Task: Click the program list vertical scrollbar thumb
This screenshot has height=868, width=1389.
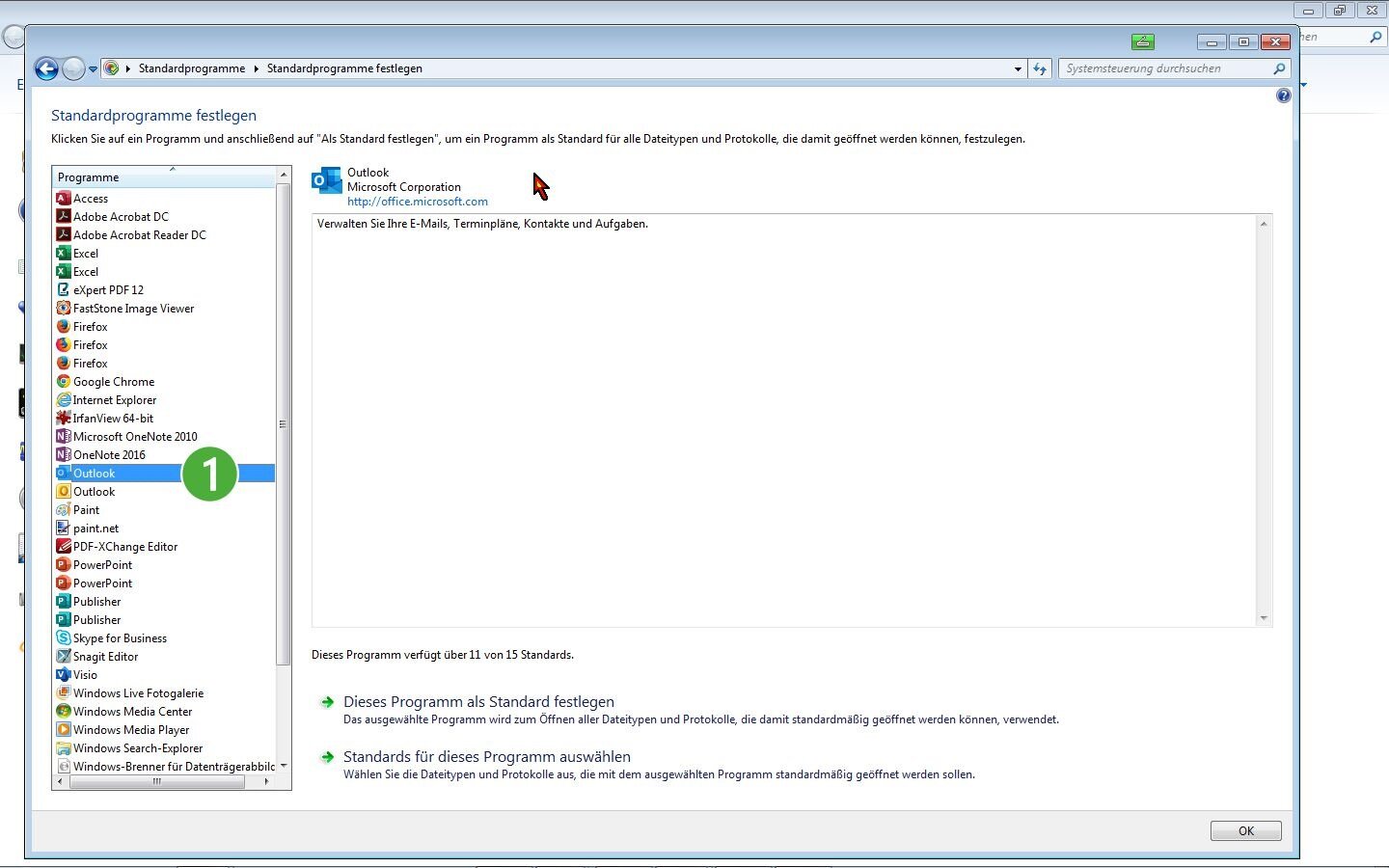Action: tap(284, 424)
